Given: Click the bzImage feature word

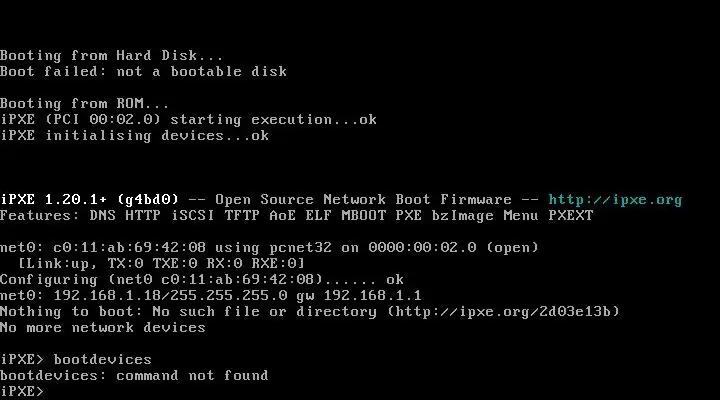Looking at the screenshot, I should tap(462, 216).
